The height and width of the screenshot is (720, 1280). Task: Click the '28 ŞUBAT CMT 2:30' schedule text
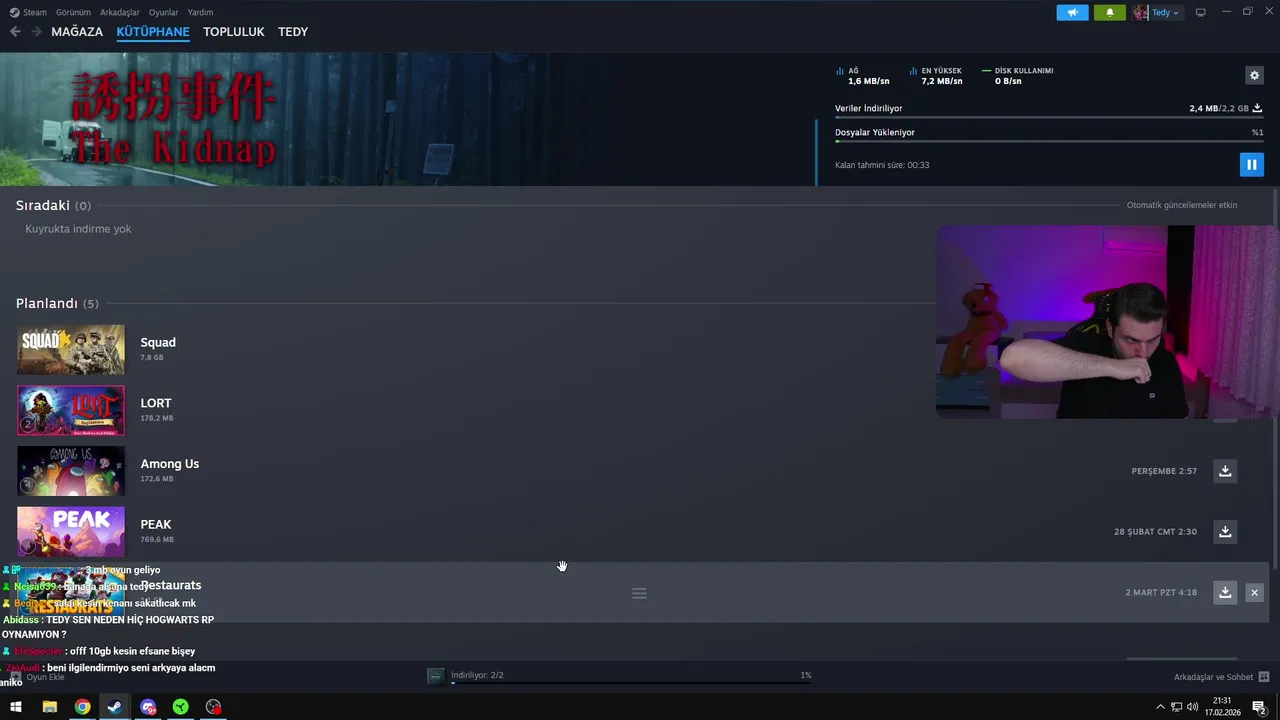point(1155,532)
